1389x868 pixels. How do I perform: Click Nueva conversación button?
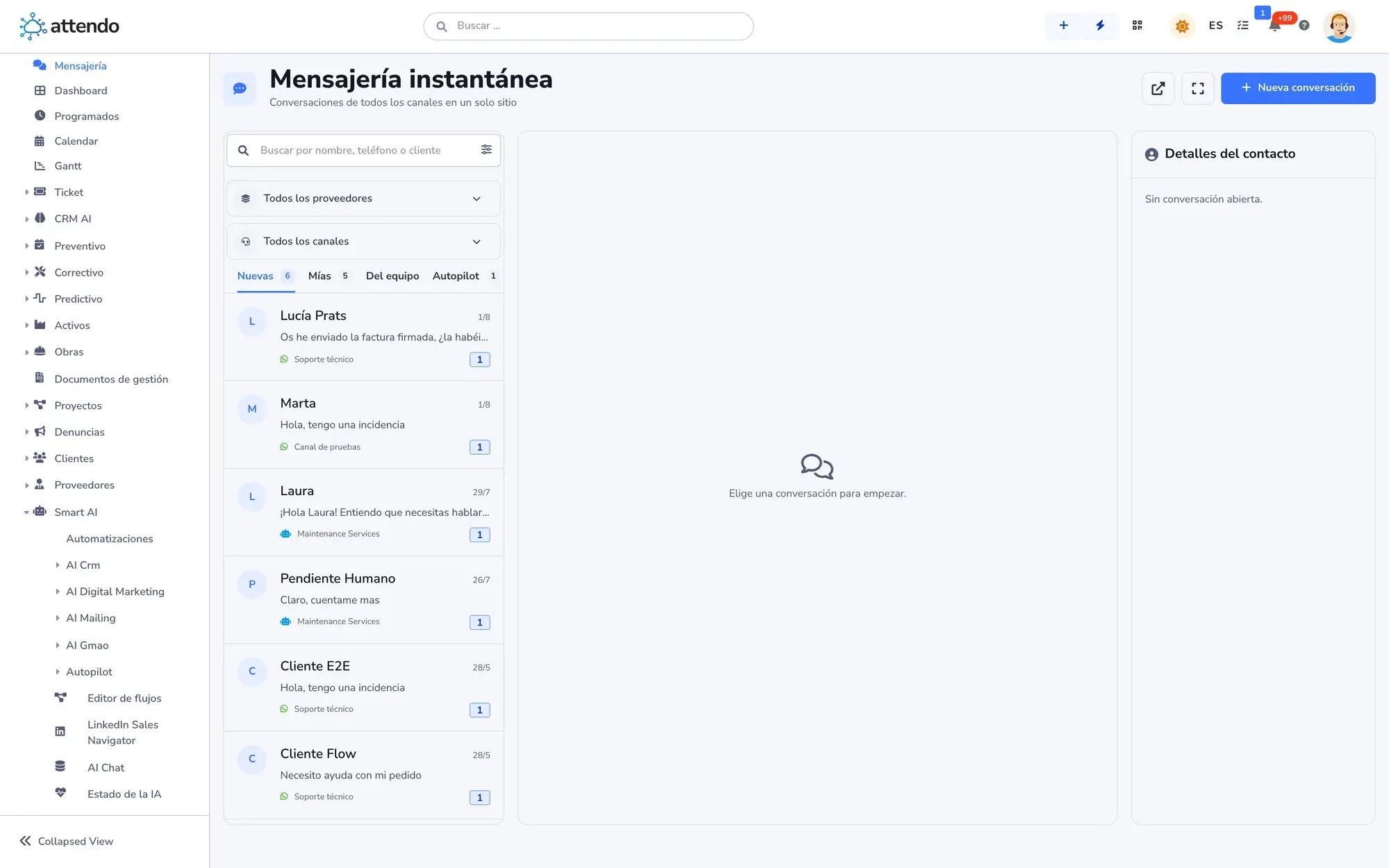tap(1298, 88)
